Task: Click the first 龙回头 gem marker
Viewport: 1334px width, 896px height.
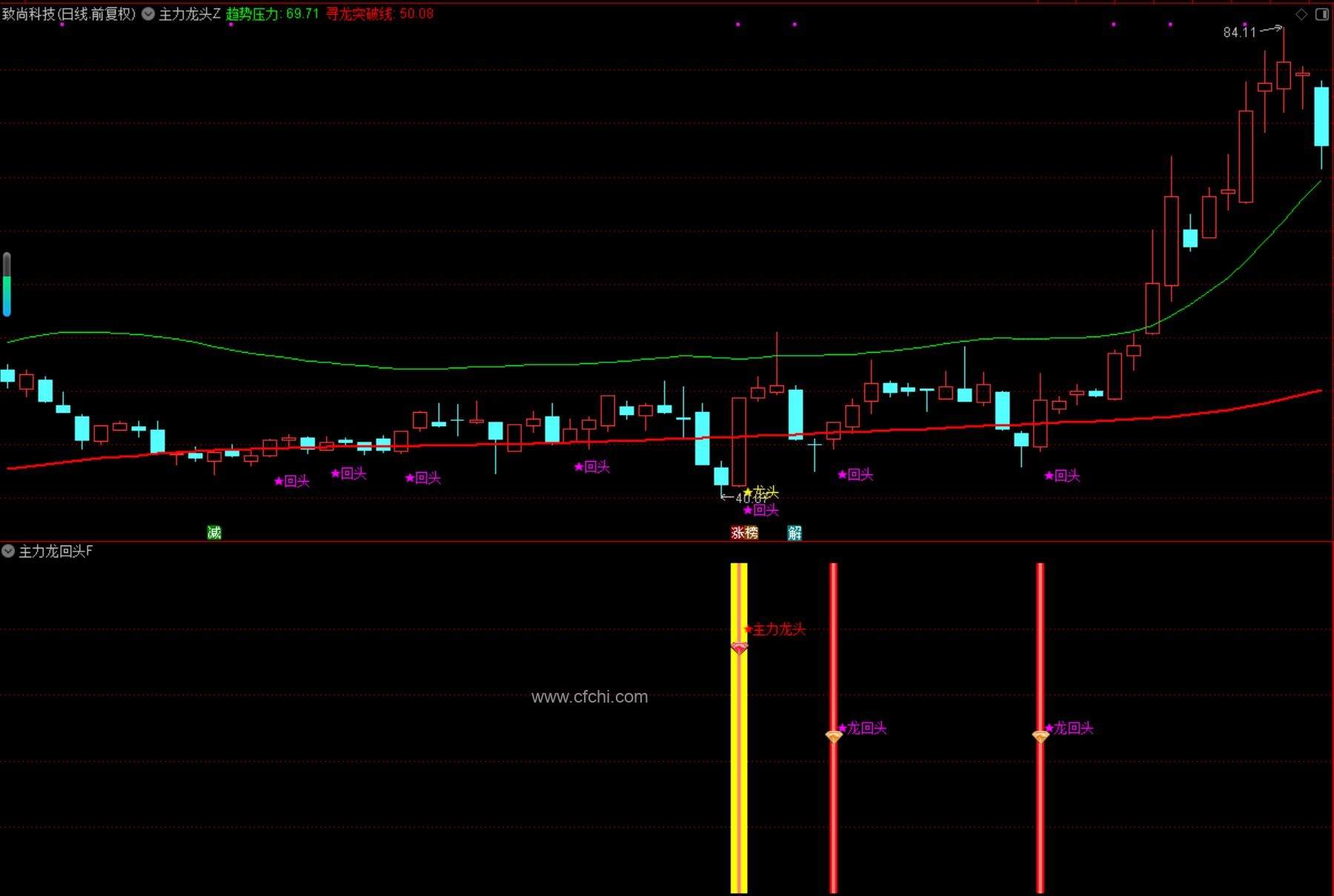Action: pyautogui.click(x=834, y=736)
